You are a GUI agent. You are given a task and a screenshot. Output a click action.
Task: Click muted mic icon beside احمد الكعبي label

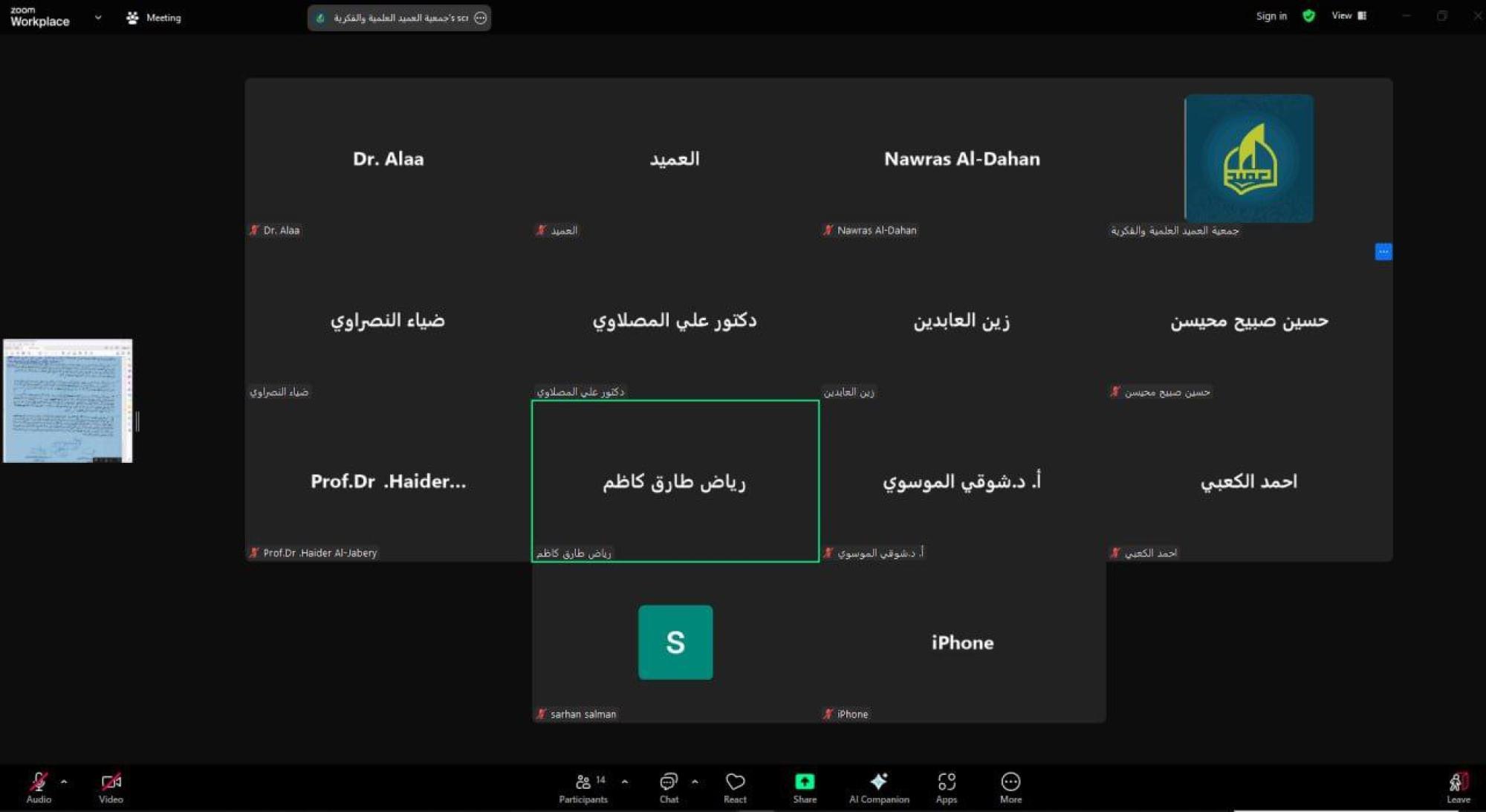1115,553
